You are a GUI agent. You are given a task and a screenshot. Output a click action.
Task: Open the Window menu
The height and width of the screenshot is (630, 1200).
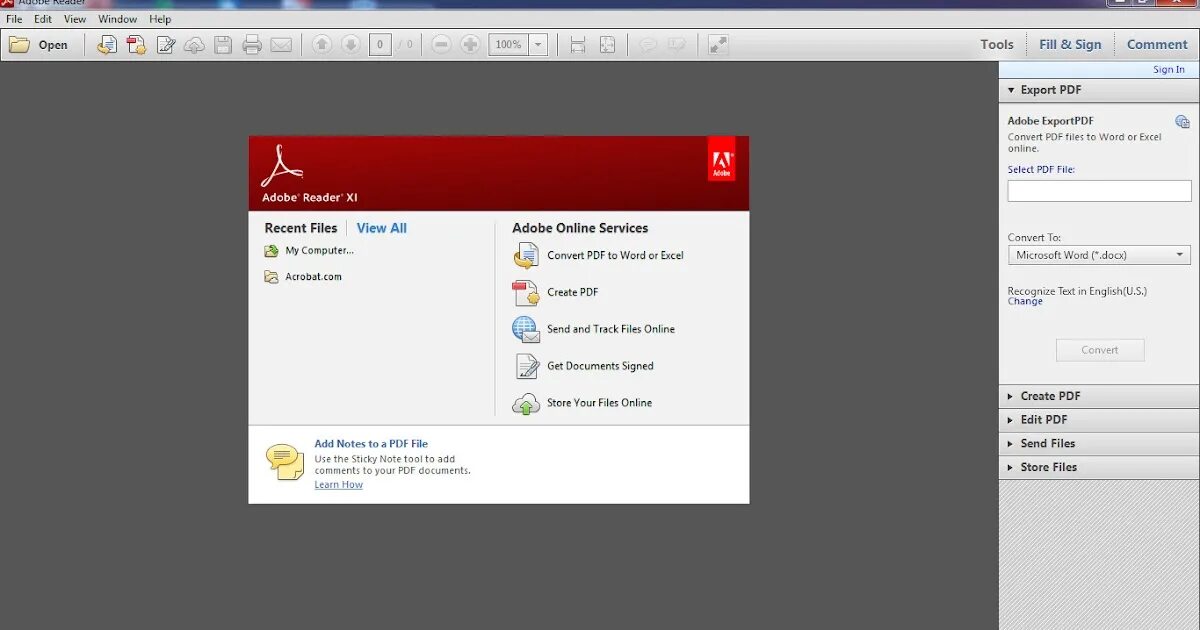pyautogui.click(x=118, y=19)
